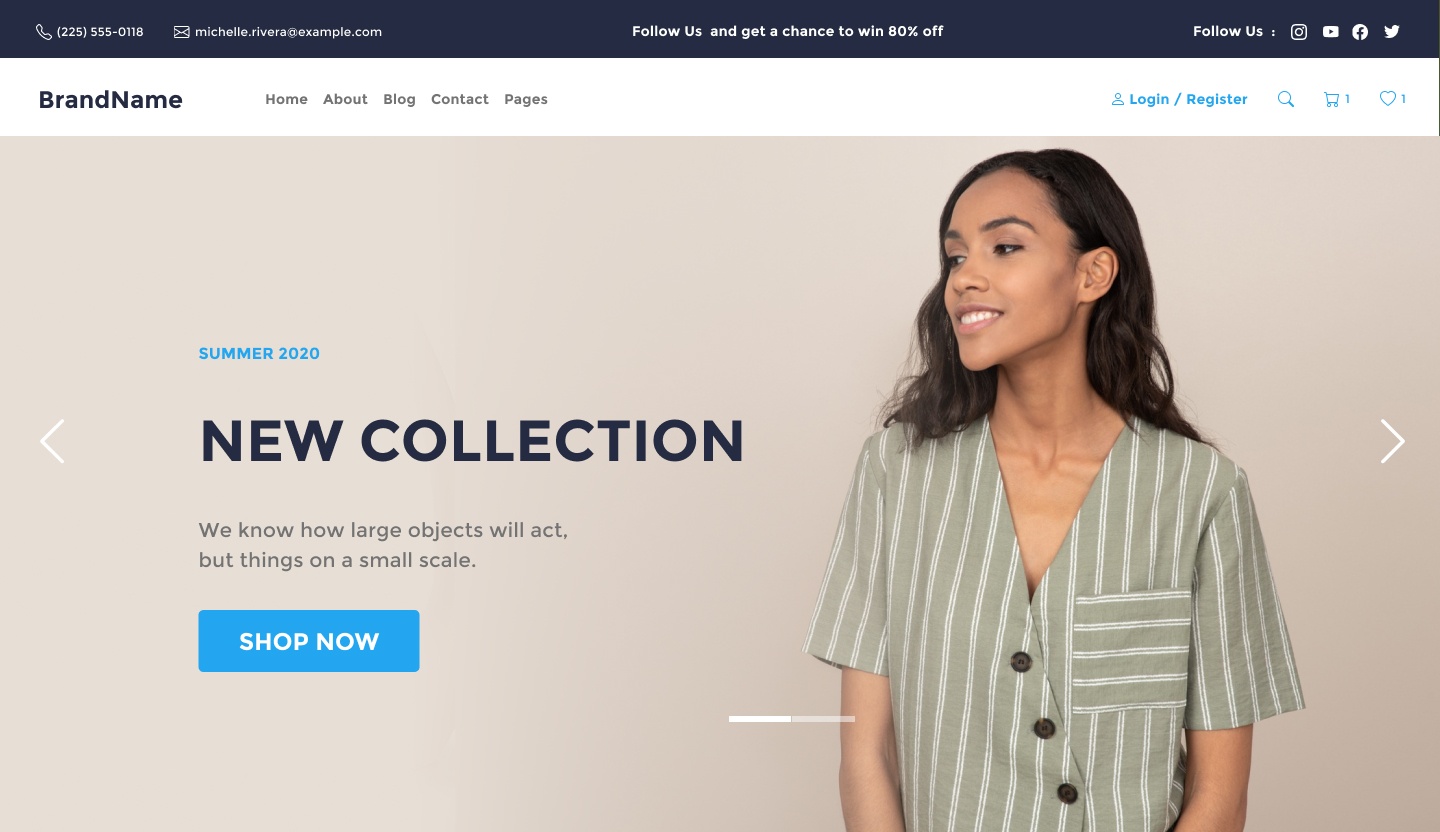This screenshot has height=832, width=1440.
Task: Go to previous slide arrow
Action: click(x=52, y=441)
